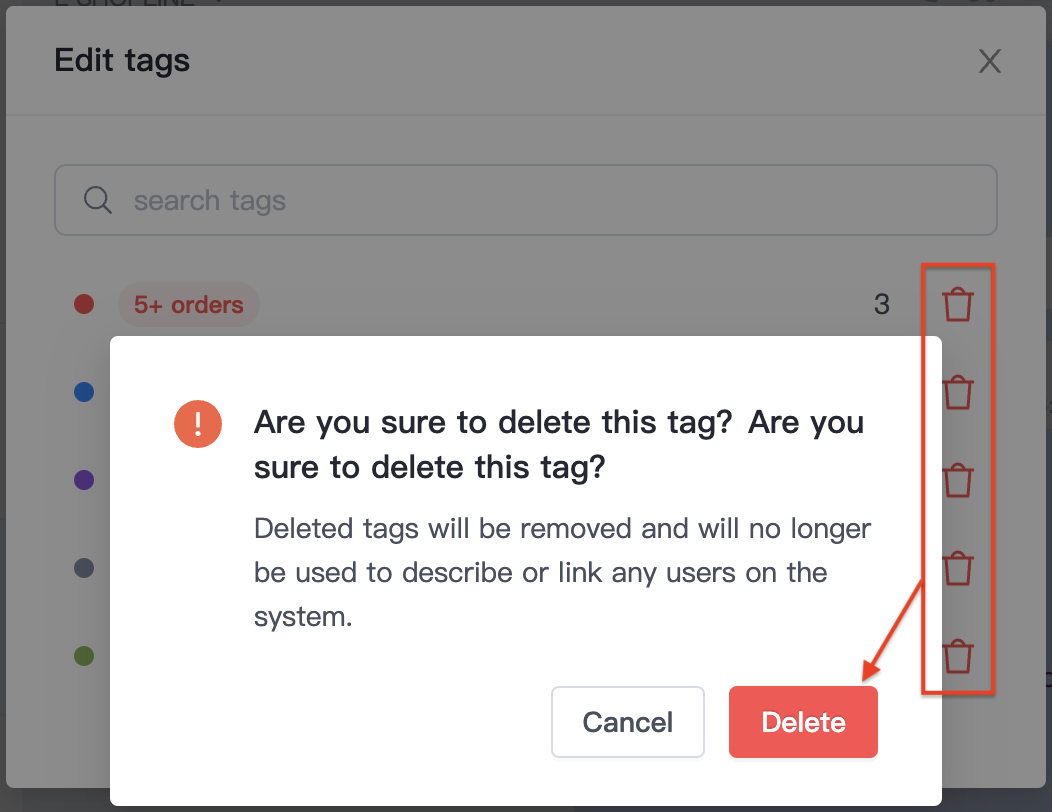The height and width of the screenshot is (812, 1052).
Task: Click the trash icon in the blue tag row
Action: [957, 393]
